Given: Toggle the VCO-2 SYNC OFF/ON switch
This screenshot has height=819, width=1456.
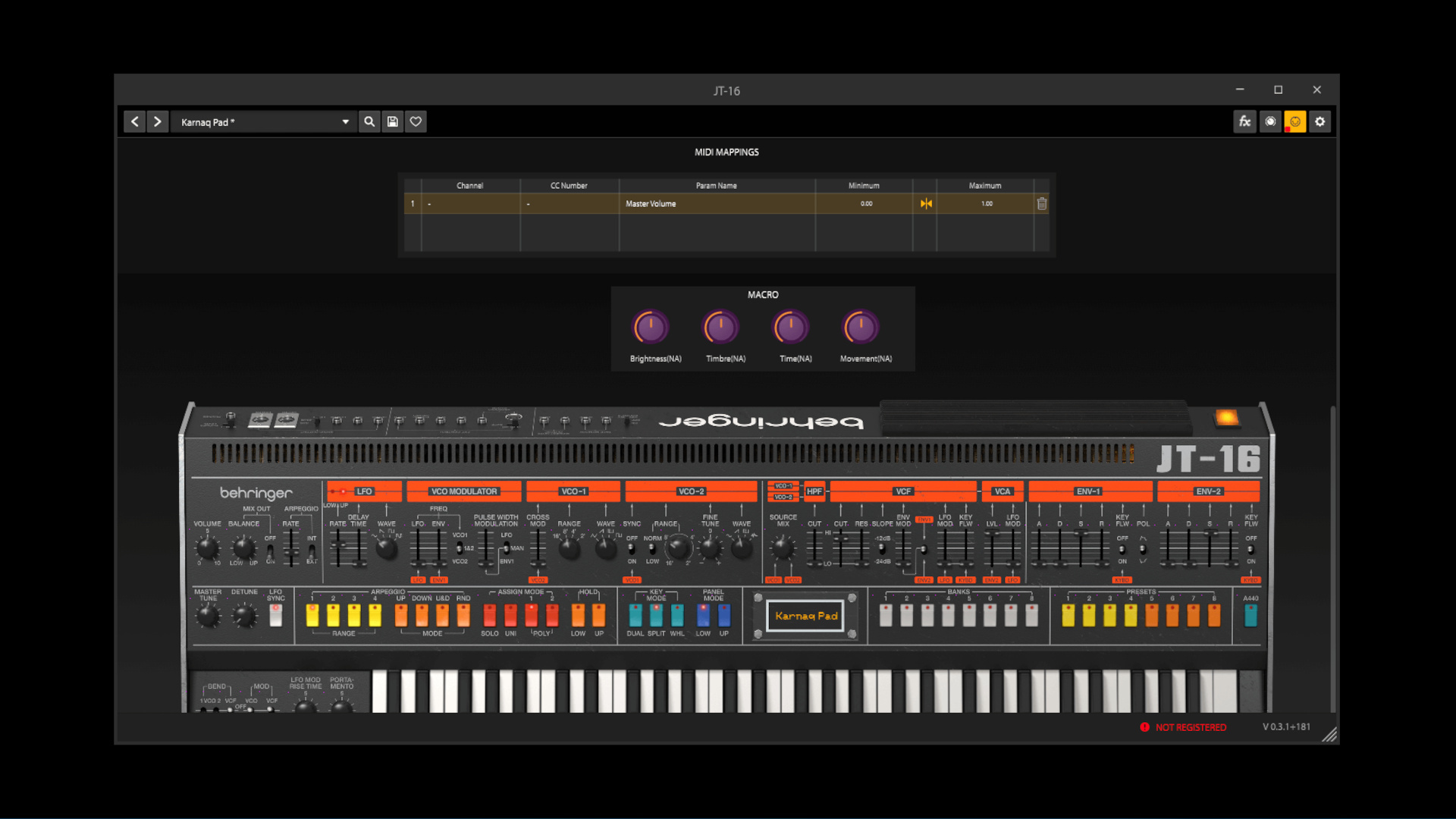Looking at the screenshot, I should pos(632,549).
